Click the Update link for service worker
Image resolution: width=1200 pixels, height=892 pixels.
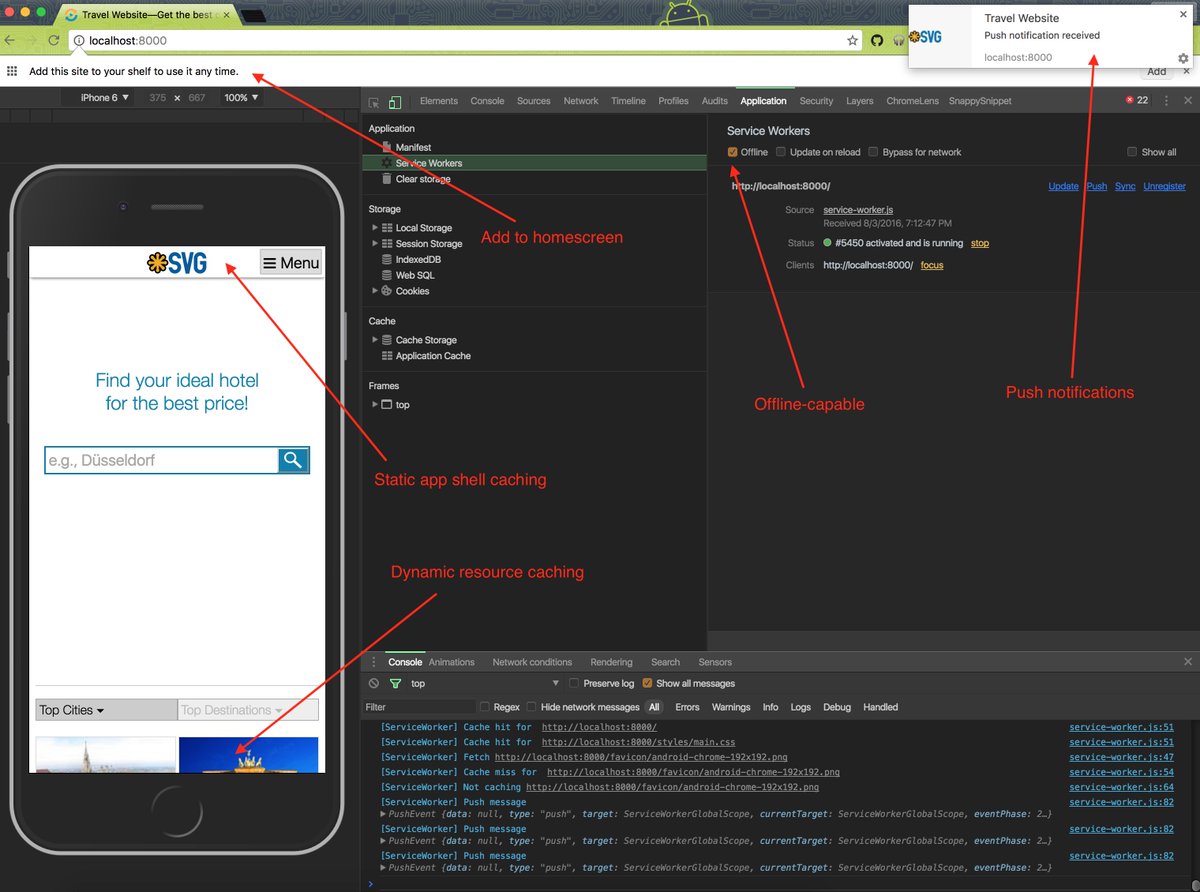tap(1063, 186)
